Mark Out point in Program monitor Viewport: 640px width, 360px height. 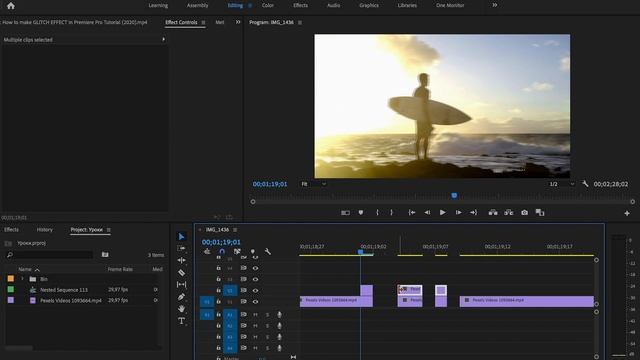(x=391, y=212)
